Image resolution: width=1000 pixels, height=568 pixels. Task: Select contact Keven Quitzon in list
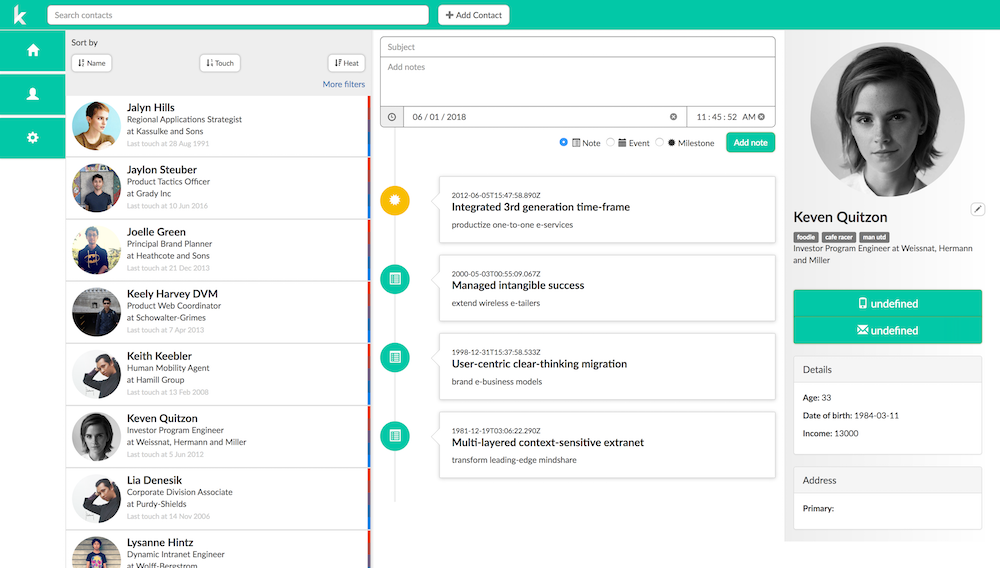[x=217, y=436]
